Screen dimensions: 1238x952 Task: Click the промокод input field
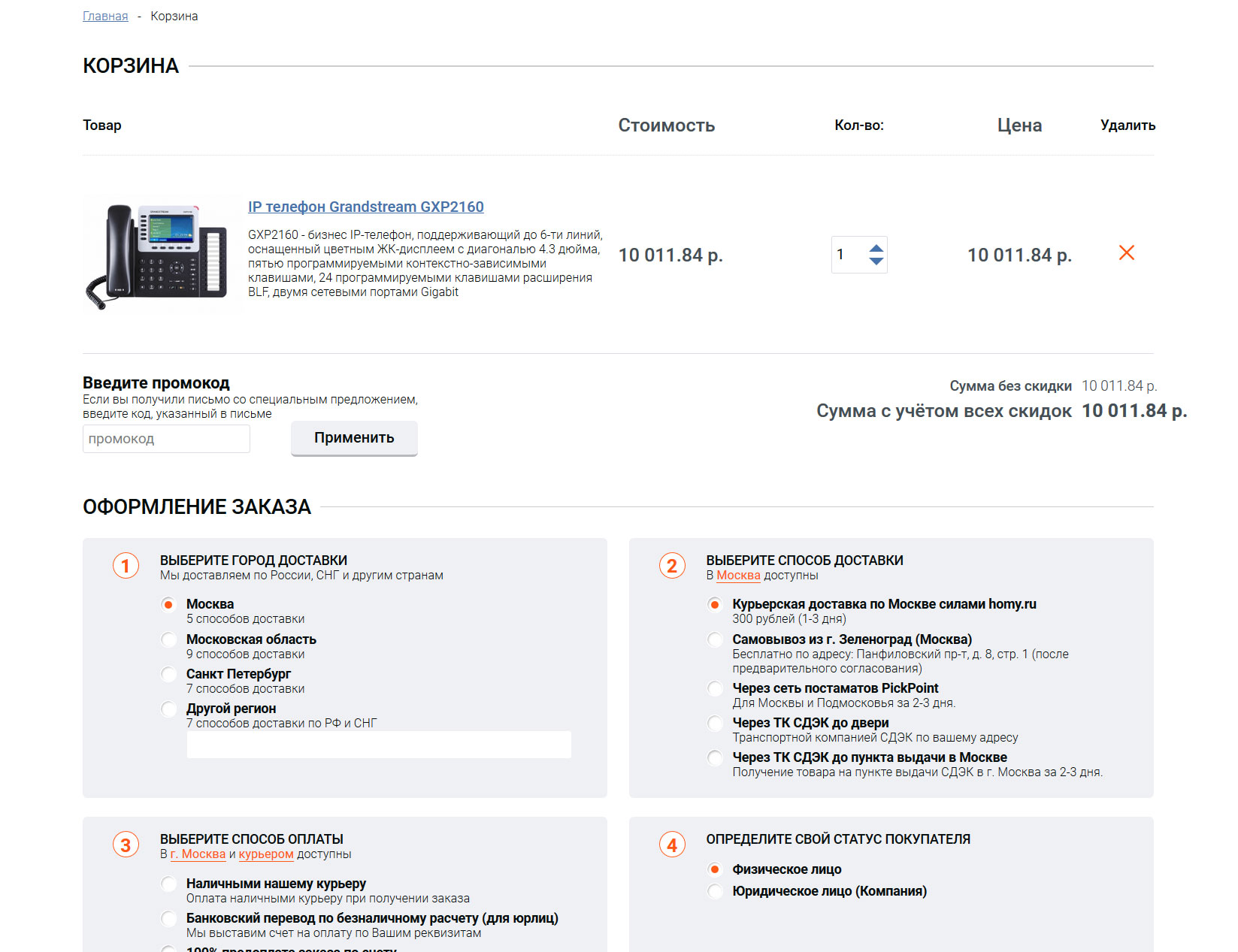coord(166,439)
